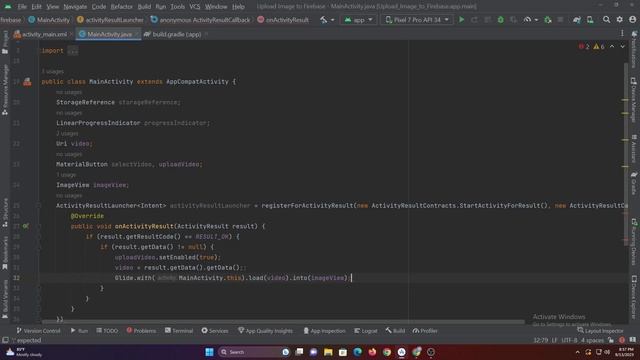
Task: Open App Inspection tool window
Action: pos(324,331)
